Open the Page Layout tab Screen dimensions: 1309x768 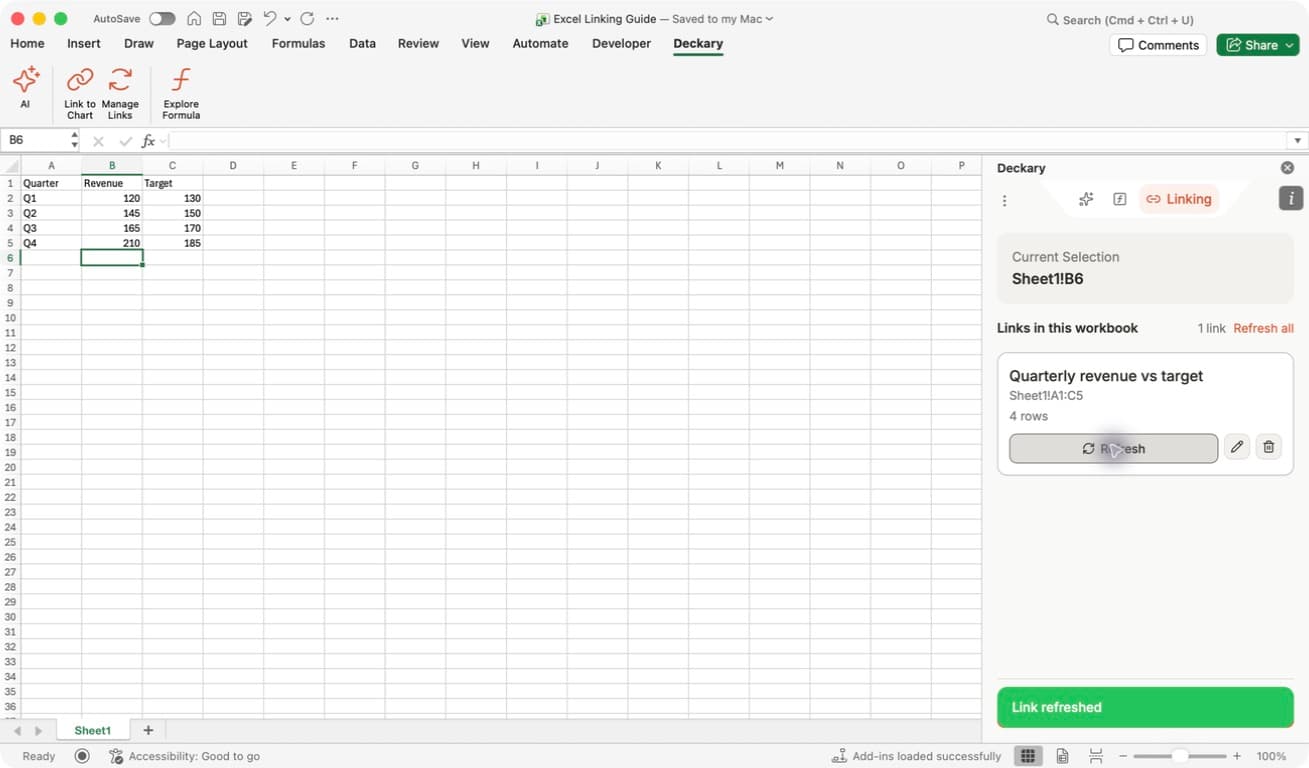[212, 43]
